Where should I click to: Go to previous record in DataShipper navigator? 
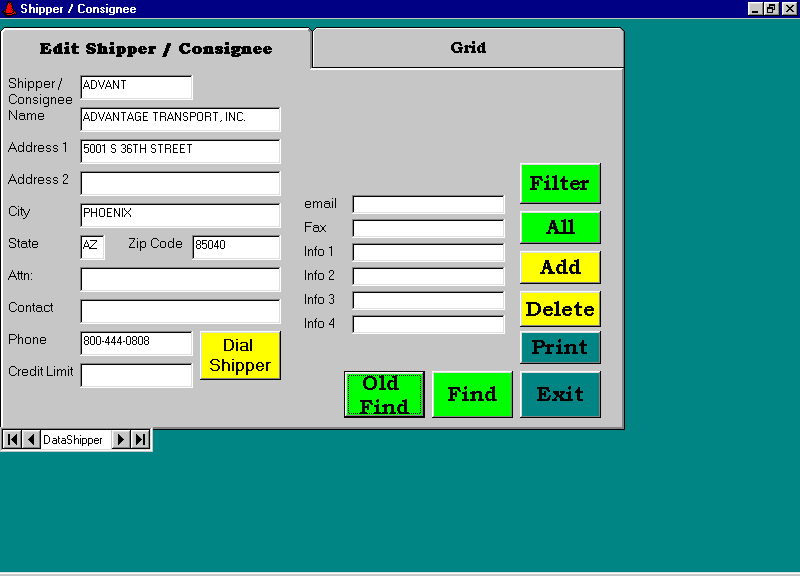[31, 440]
